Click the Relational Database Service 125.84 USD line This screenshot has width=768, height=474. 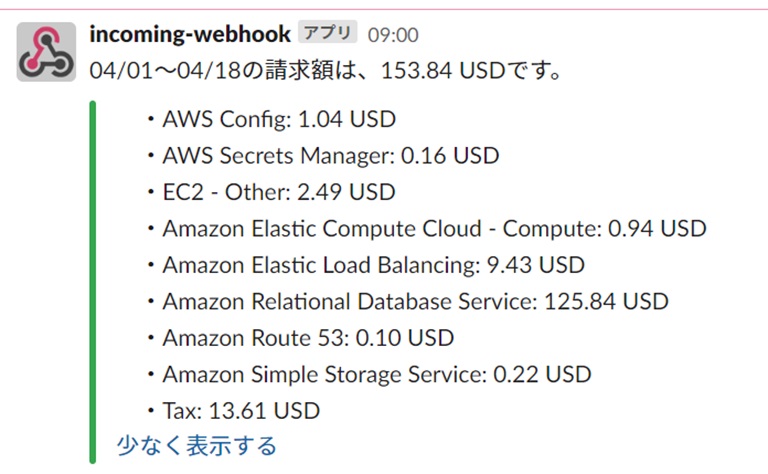(x=415, y=301)
